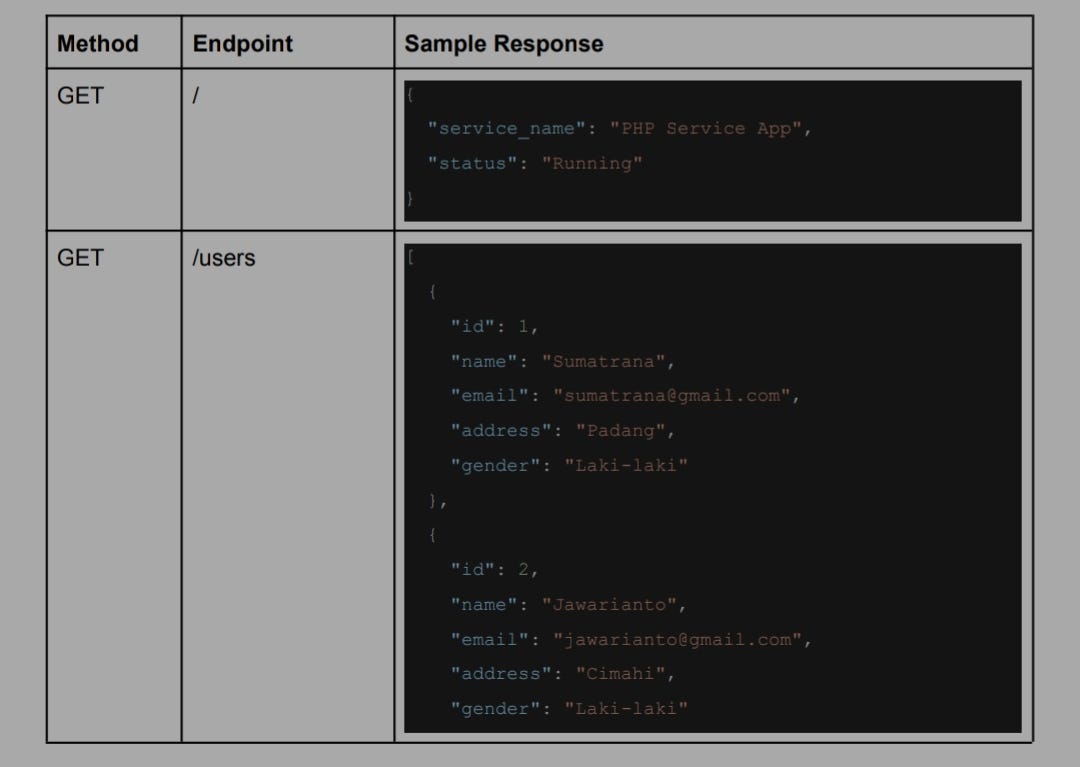This screenshot has width=1080, height=767.
Task: Click the Sample Response column header
Action: click(x=503, y=43)
